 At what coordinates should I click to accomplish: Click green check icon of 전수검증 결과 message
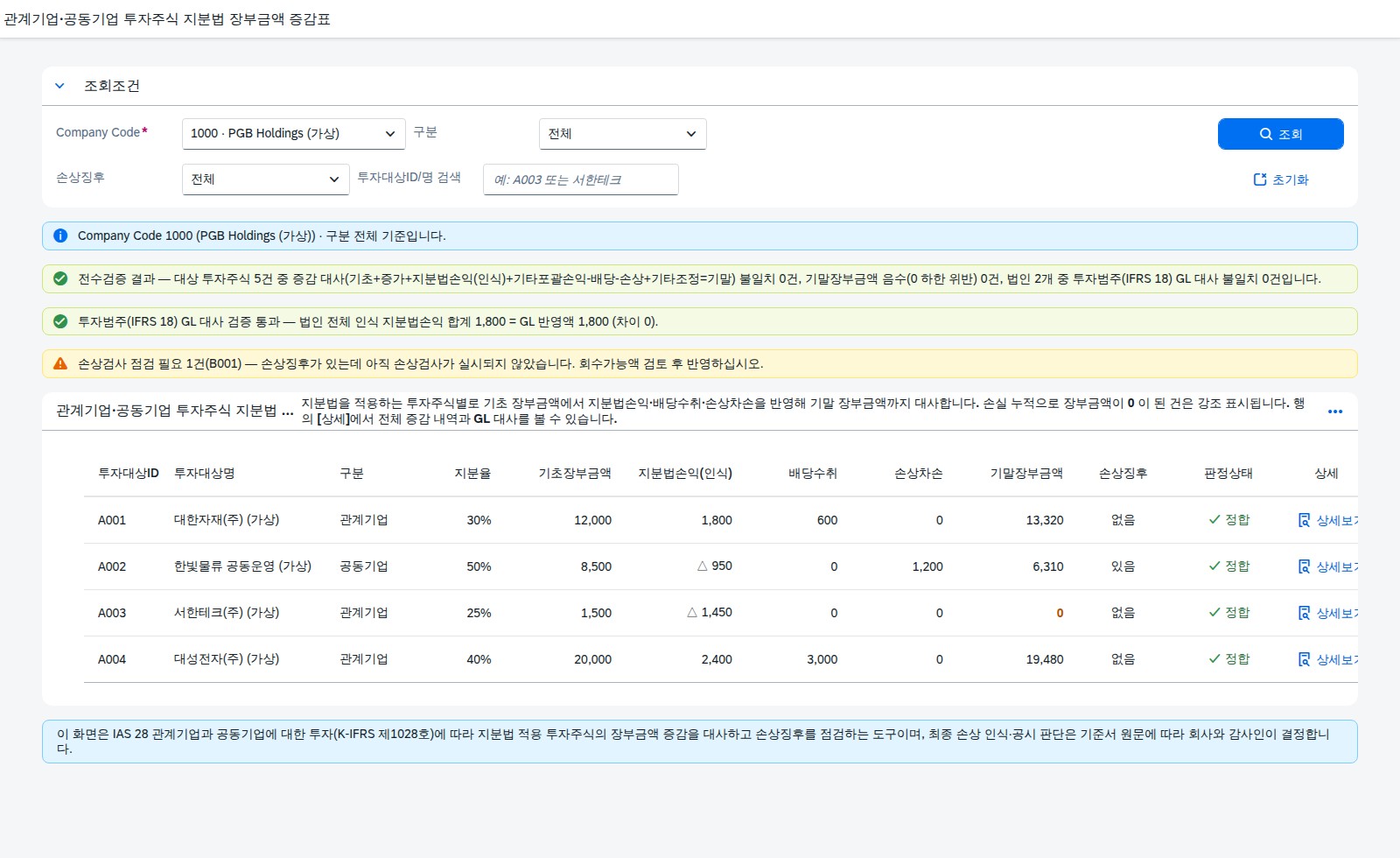click(60, 278)
